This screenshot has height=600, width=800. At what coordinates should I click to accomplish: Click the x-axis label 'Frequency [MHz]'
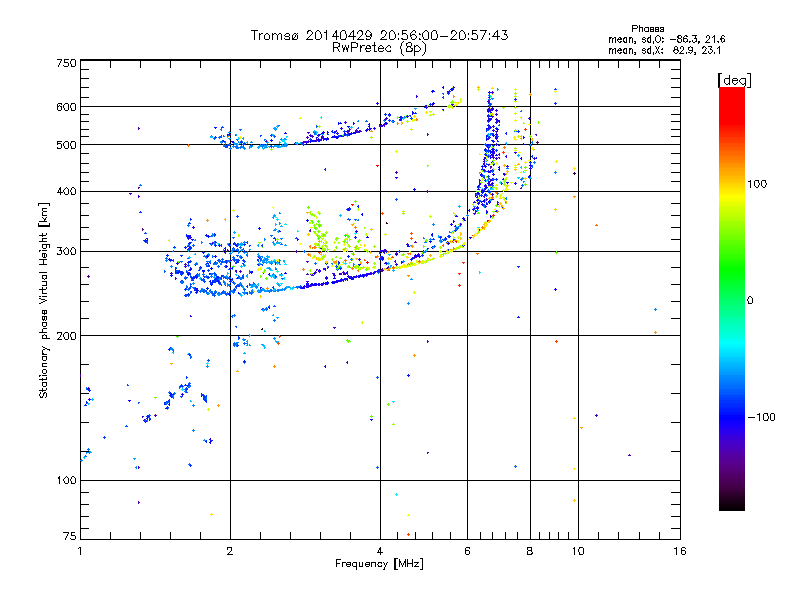[x=379, y=564]
